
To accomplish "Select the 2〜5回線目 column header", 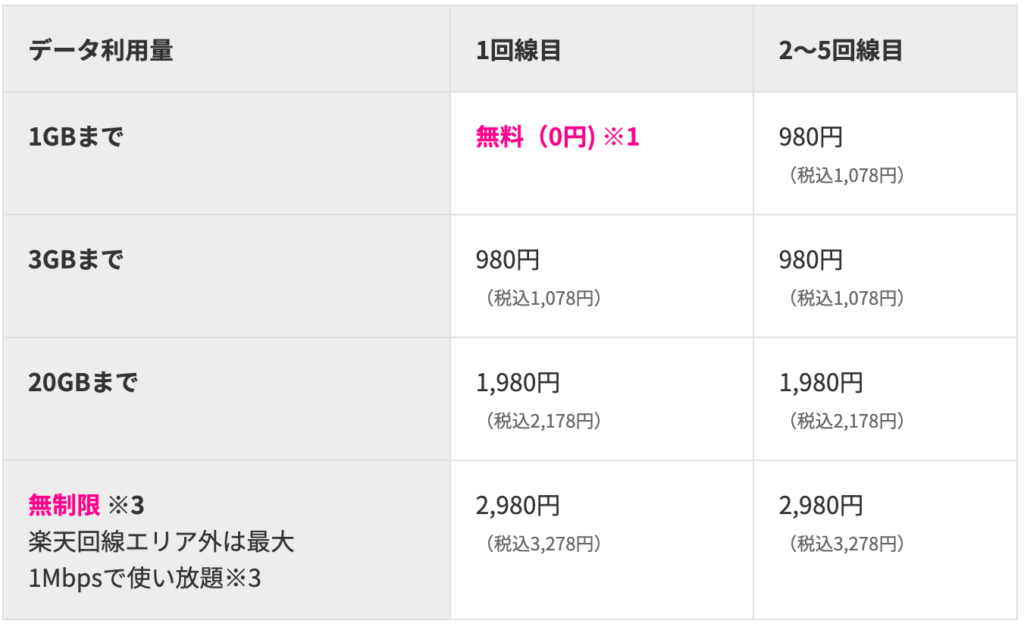I will coord(840,50).
